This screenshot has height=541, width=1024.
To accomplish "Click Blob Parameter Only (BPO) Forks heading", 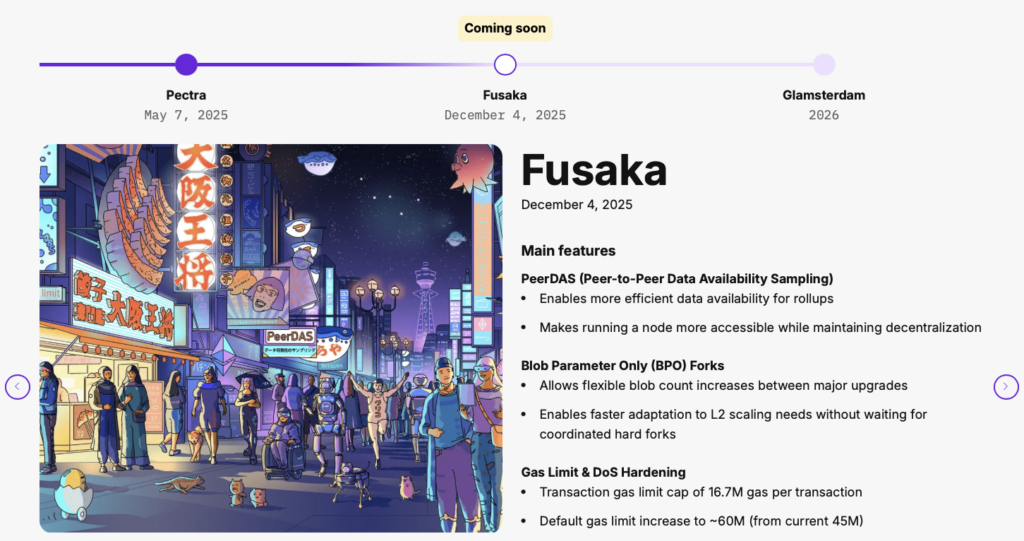I will [622, 366].
